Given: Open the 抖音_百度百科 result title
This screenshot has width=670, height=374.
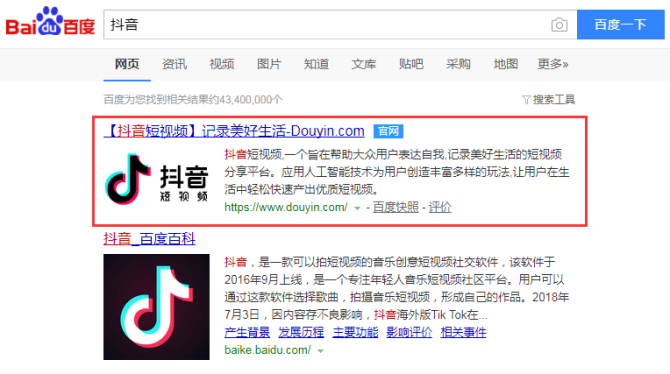Looking at the screenshot, I should click(x=149, y=239).
